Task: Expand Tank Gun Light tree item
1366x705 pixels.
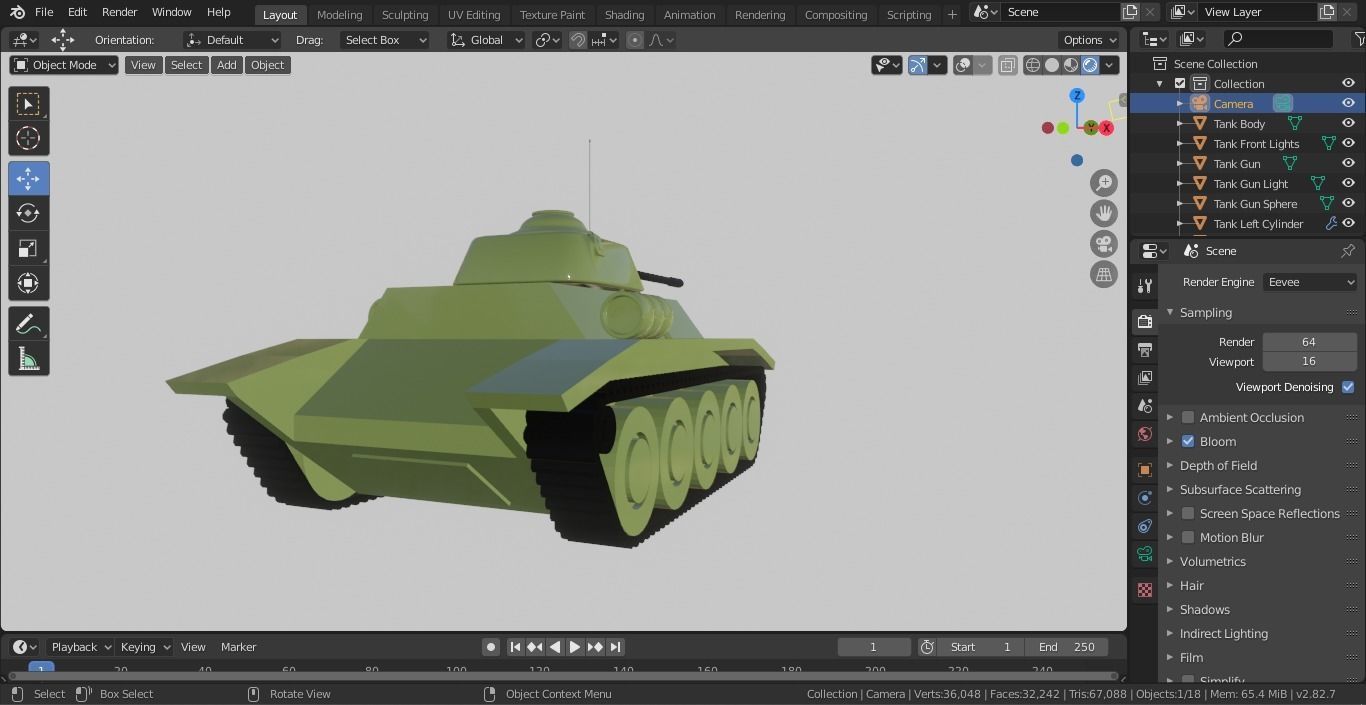Action: [1179, 184]
